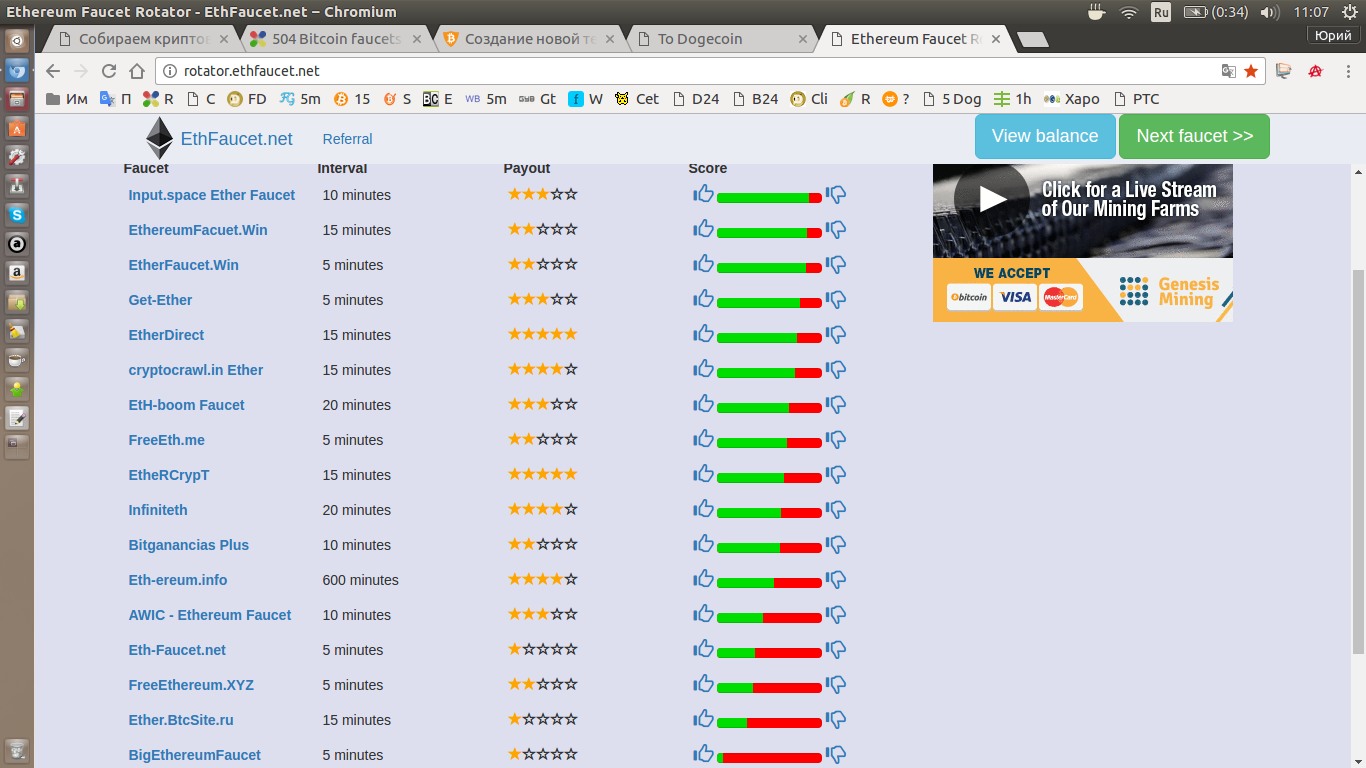
Task: Thumbs down EtheRCrypT
Action: (x=836, y=475)
